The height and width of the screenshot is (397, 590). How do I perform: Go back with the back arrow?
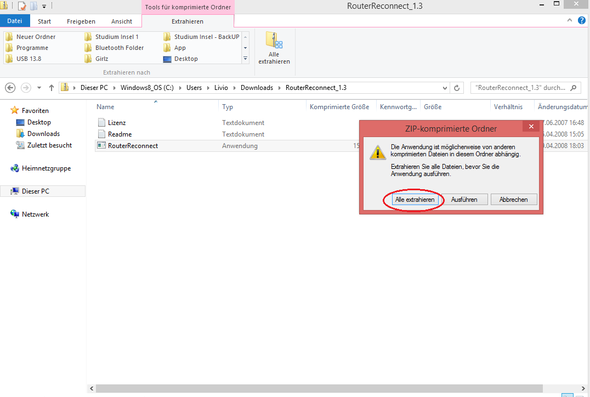pos(10,88)
